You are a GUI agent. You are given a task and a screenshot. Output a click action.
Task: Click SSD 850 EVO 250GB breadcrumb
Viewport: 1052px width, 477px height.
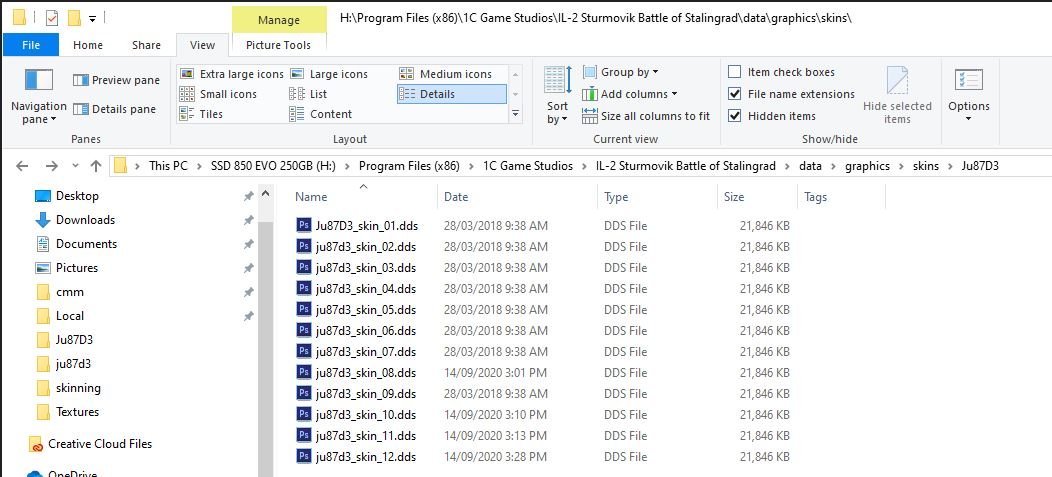273,166
